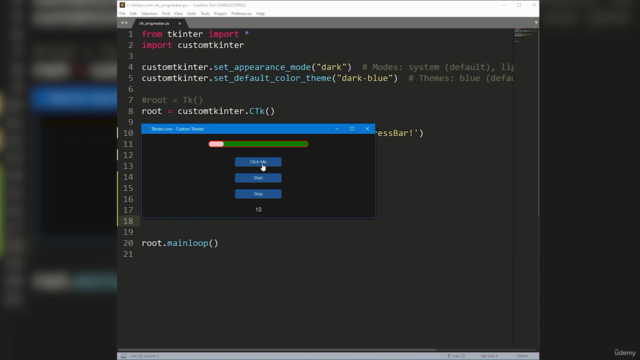Click the label showing 10
This screenshot has width=640, height=360.
coord(258,209)
